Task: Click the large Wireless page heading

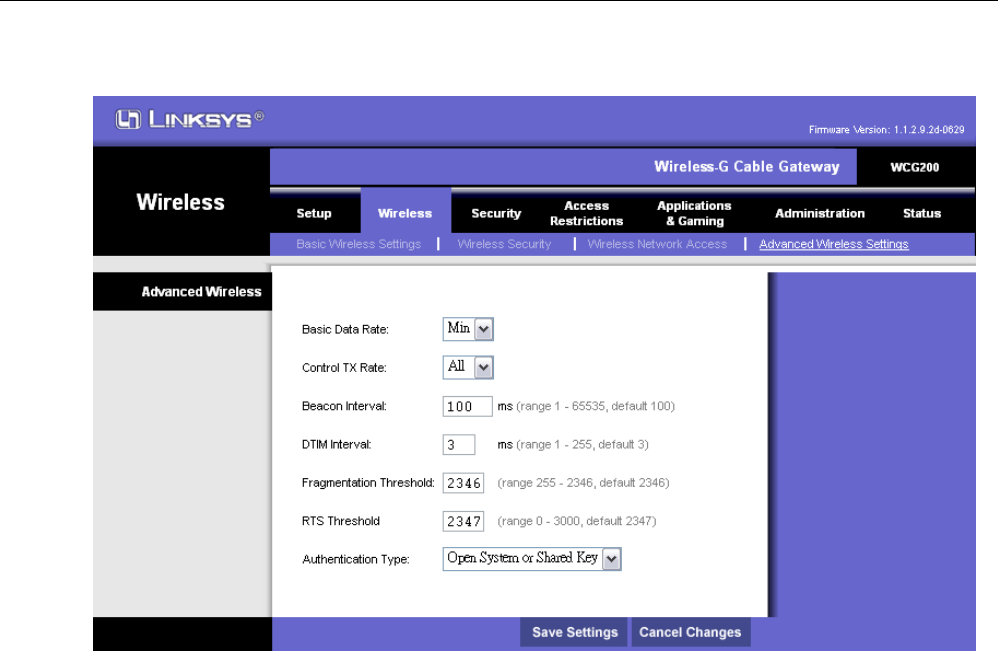Action: (x=181, y=202)
